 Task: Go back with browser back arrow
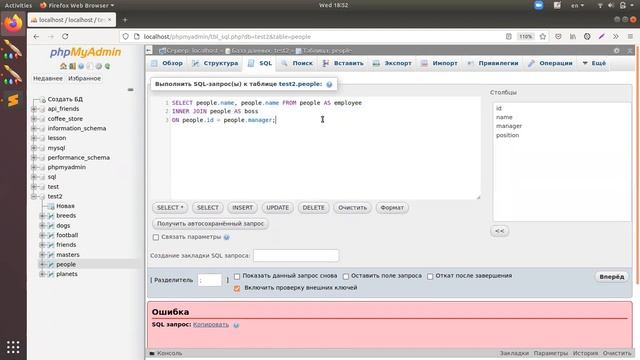pyautogui.click(x=36, y=36)
